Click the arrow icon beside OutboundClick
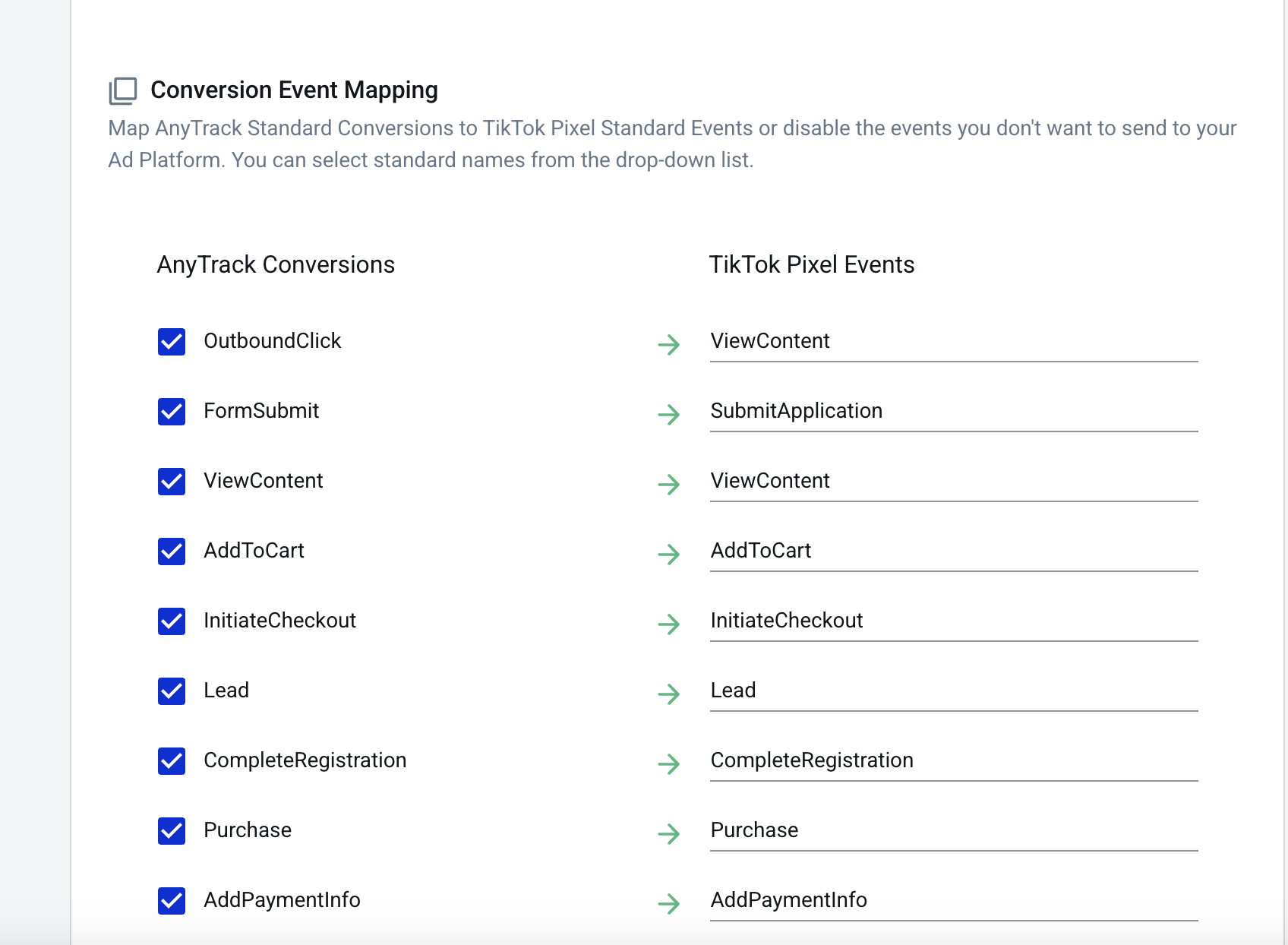Viewport: 1288px width, 945px height. 668,345
